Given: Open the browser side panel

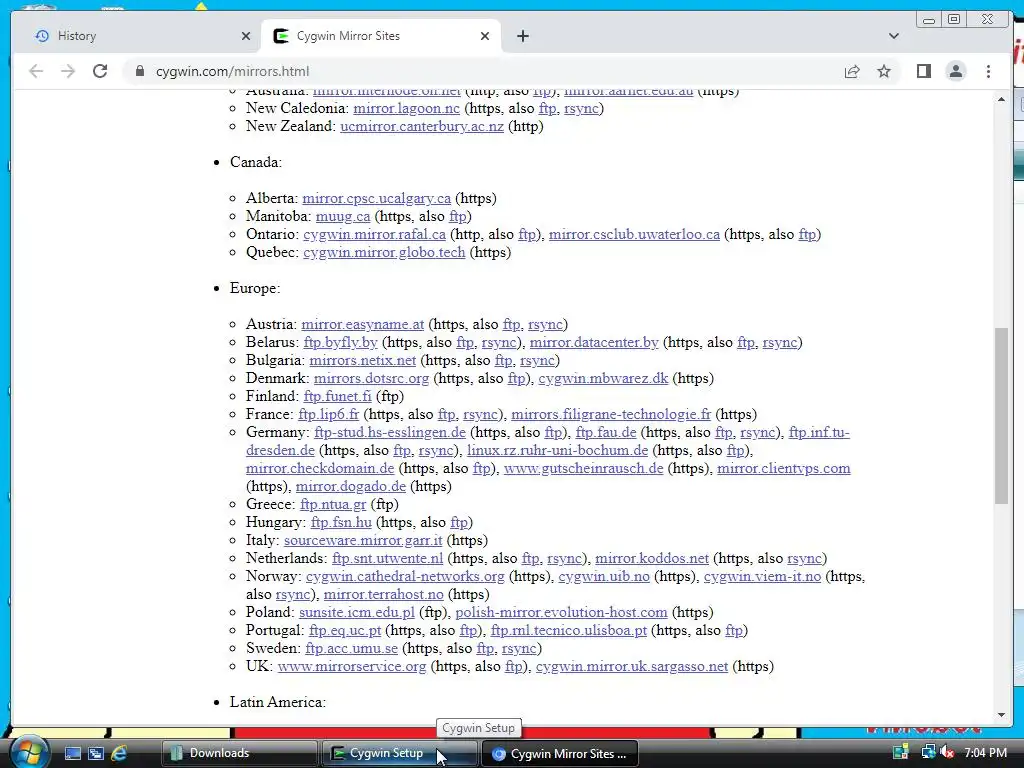Looking at the screenshot, I should (923, 71).
